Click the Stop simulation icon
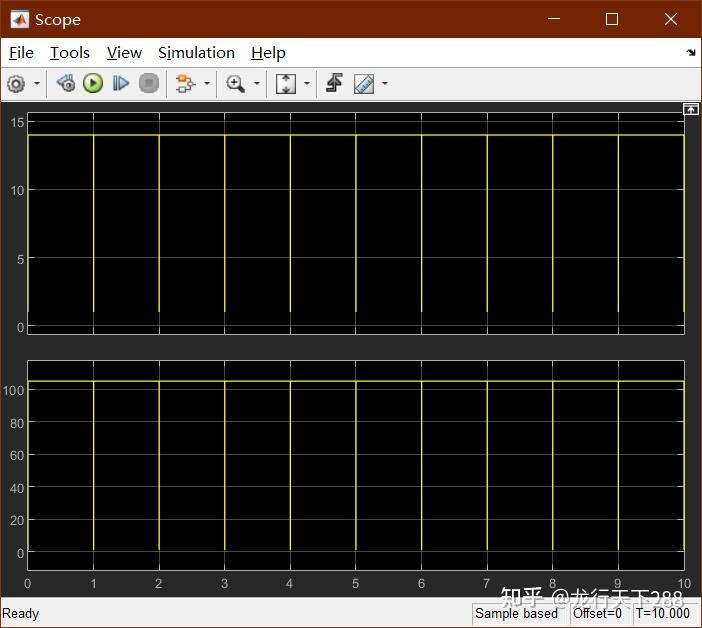The width and height of the screenshot is (702, 628). click(x=149, y=83)
